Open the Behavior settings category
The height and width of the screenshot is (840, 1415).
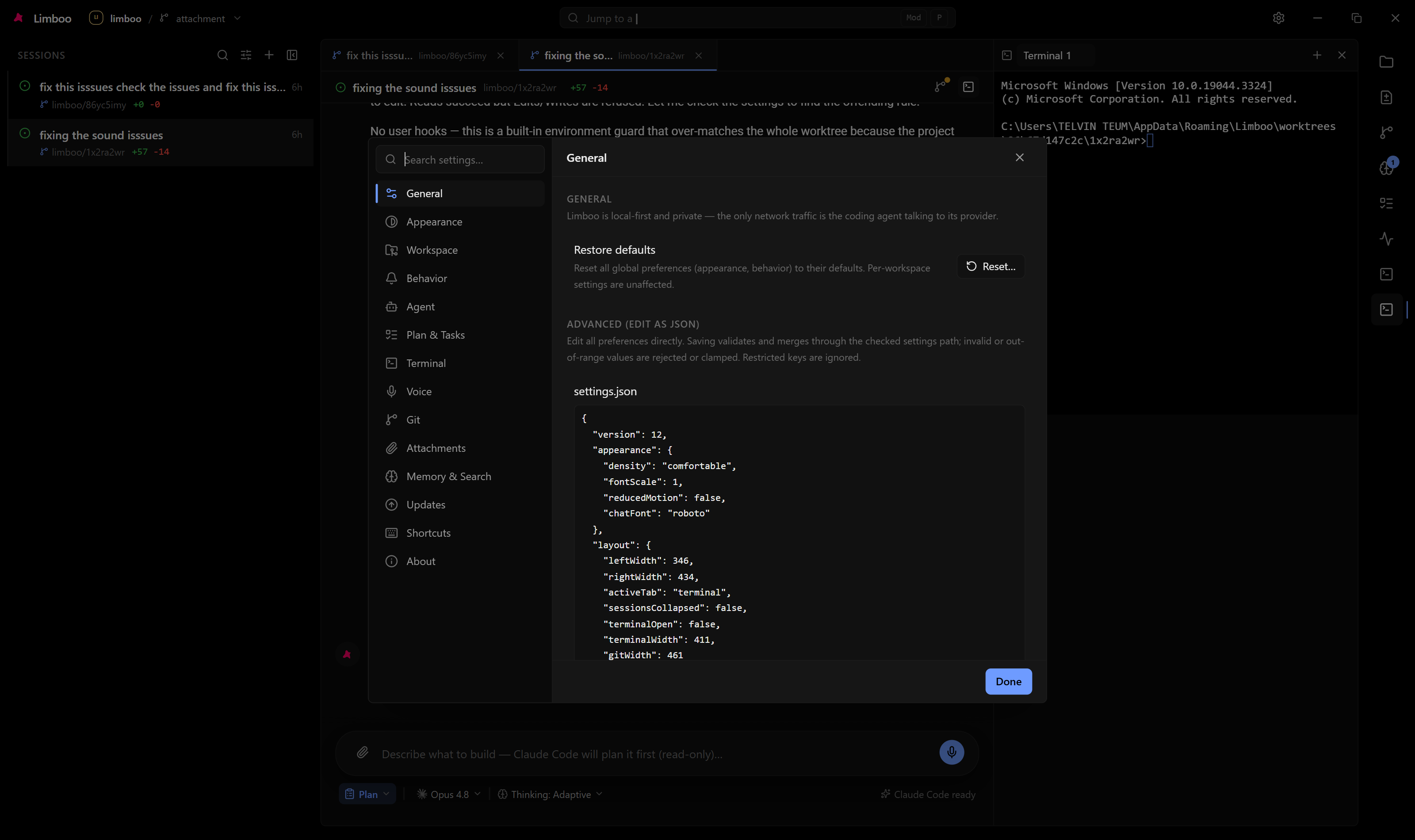[459, 278]
